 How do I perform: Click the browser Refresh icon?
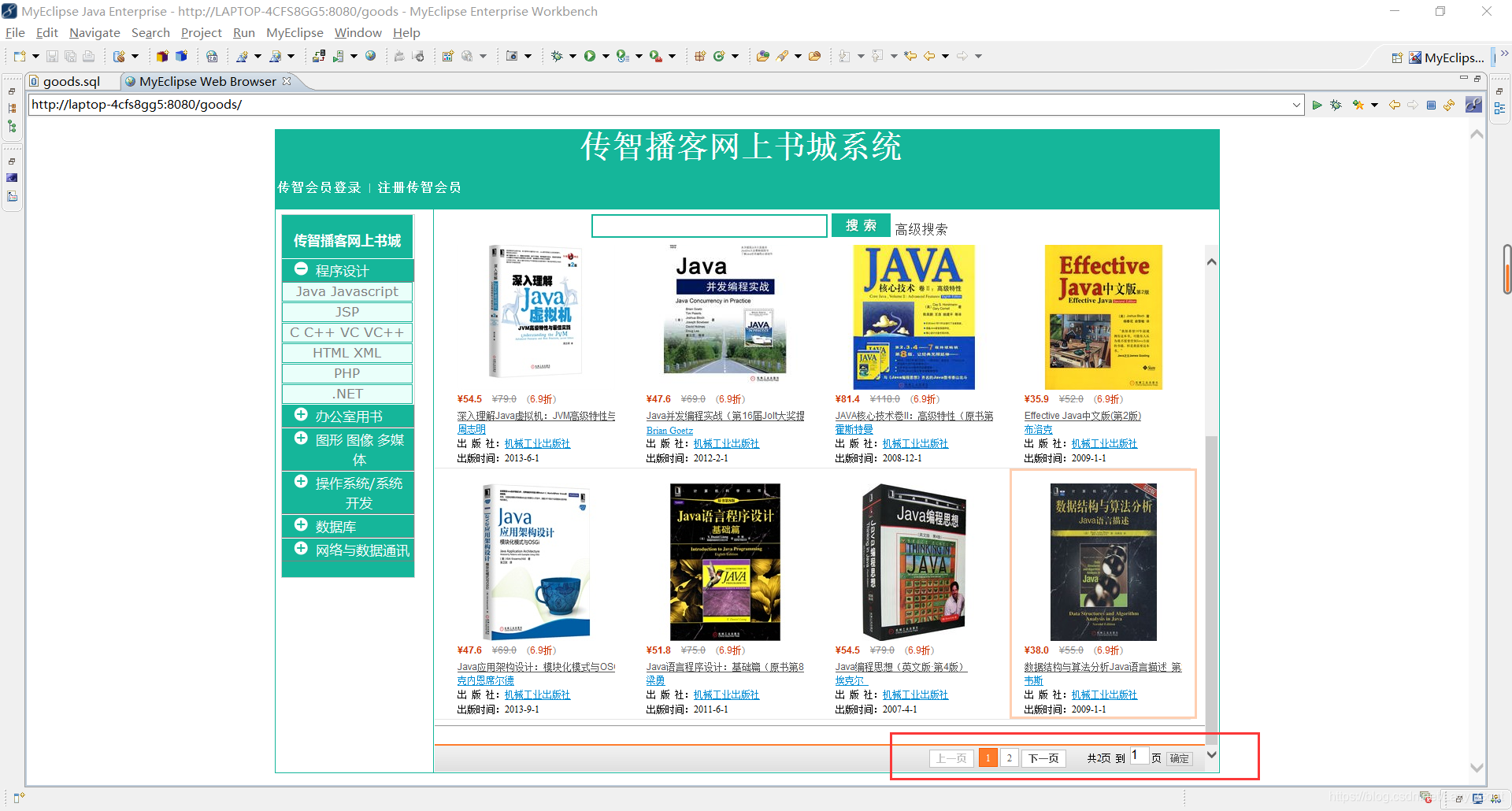[x=1450, y=105]
